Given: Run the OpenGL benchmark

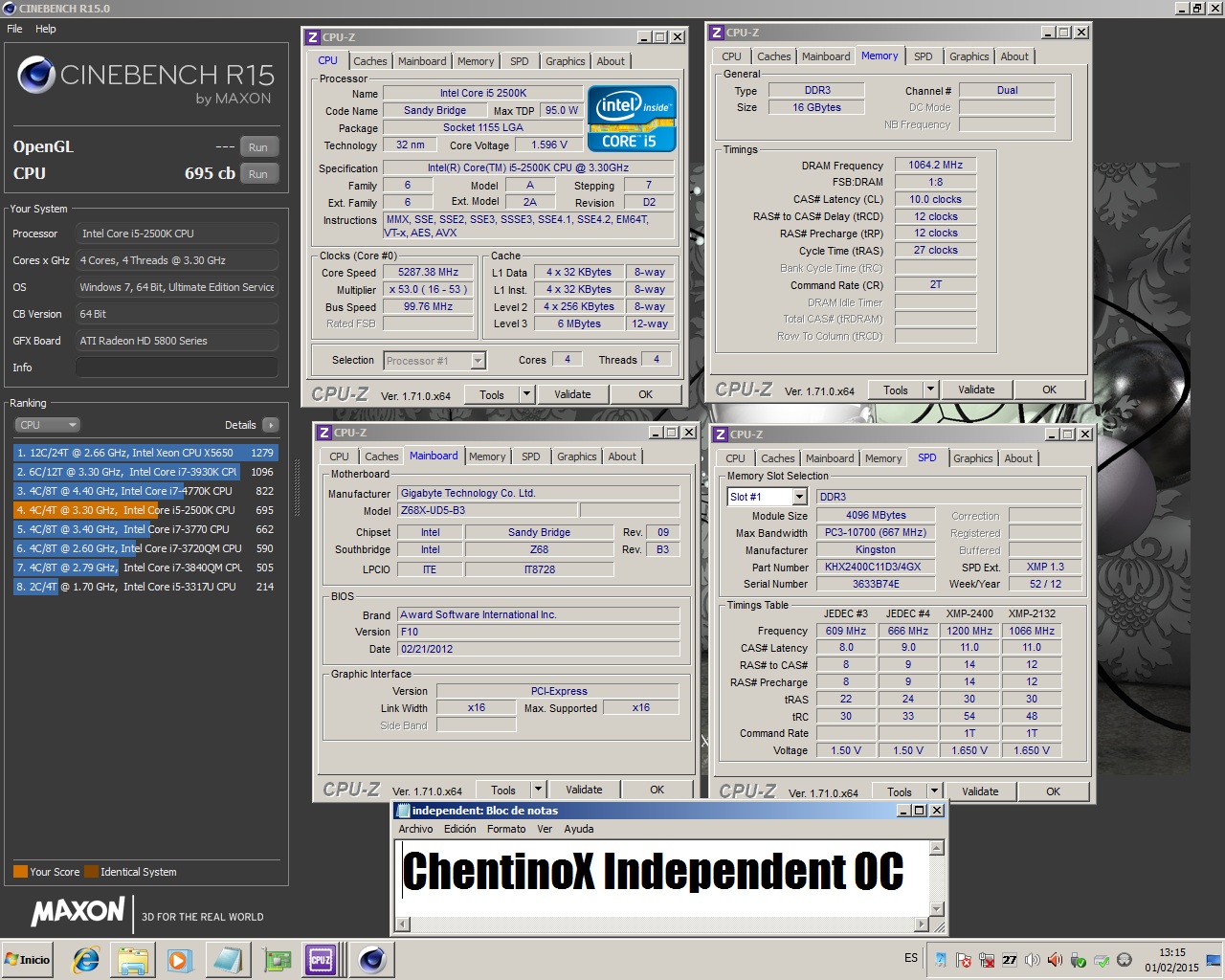Looking at the screenshot, I should click(258, 146).
